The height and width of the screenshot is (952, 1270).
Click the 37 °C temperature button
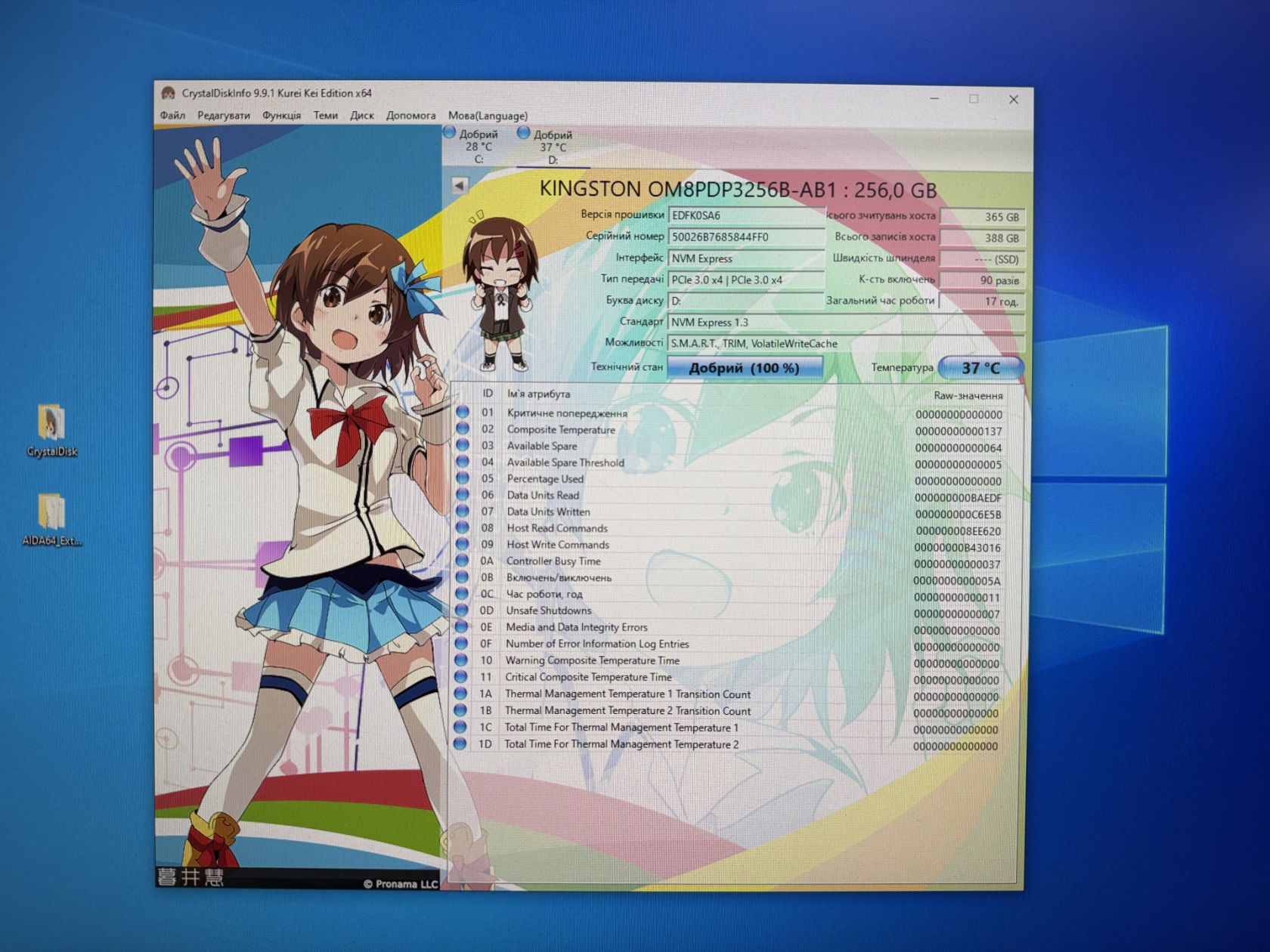[980, 368]
